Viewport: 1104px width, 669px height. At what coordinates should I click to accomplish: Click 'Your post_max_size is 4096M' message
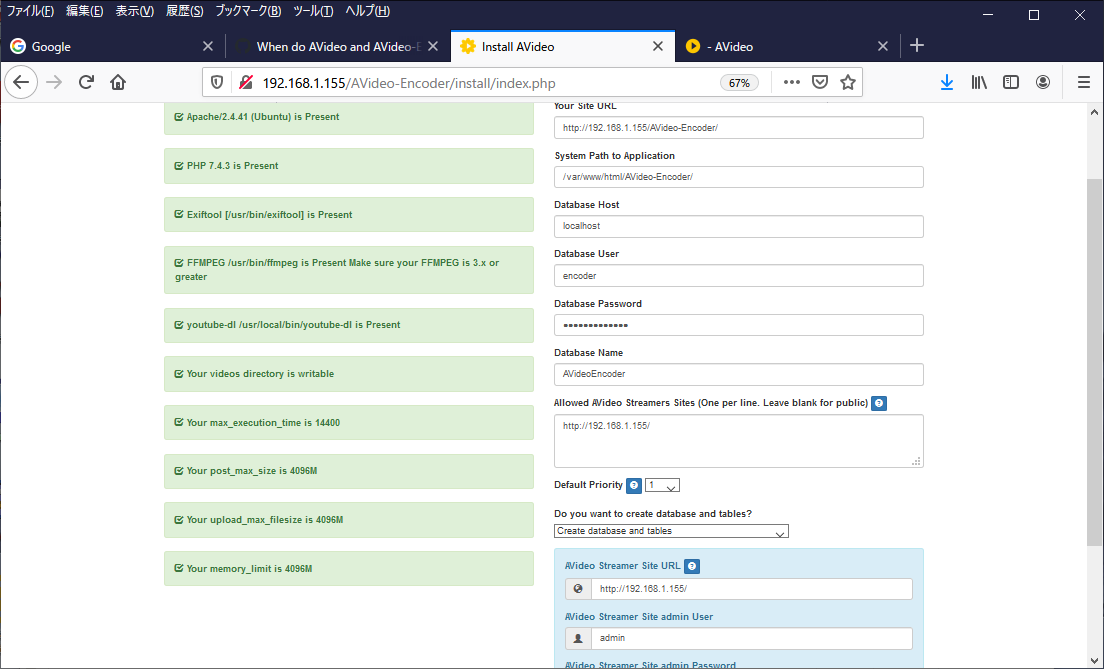[x=349, y=471]
